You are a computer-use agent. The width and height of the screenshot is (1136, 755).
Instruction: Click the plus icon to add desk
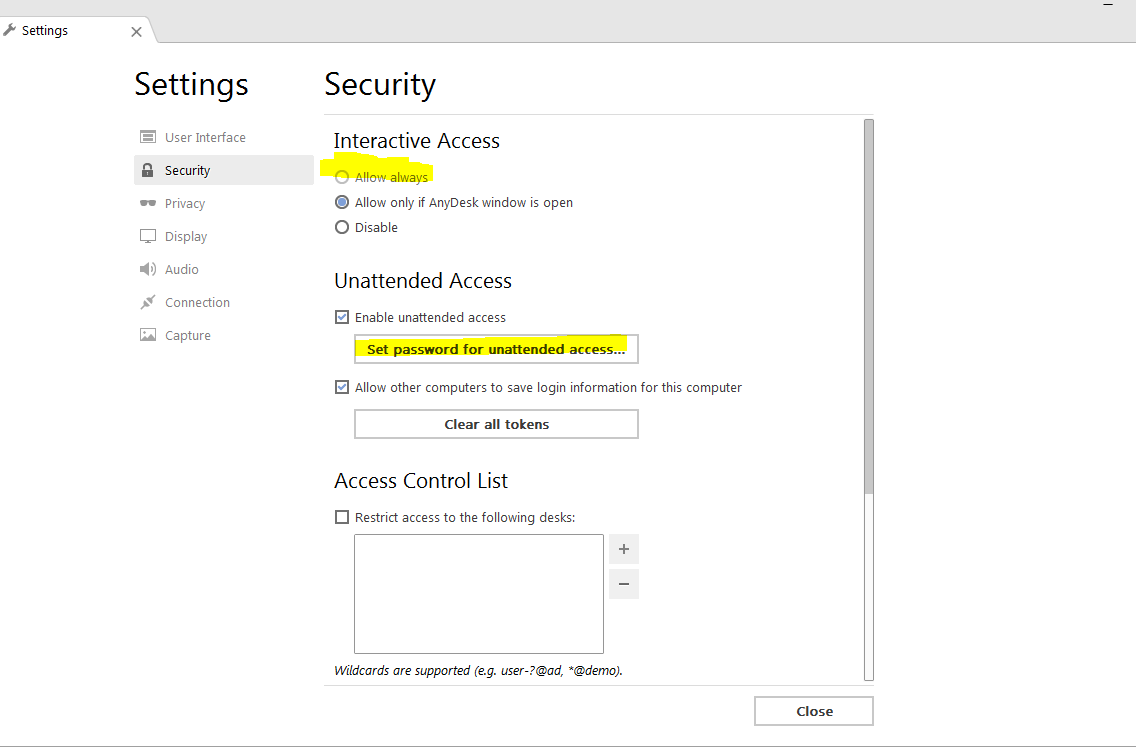point(624,549)
